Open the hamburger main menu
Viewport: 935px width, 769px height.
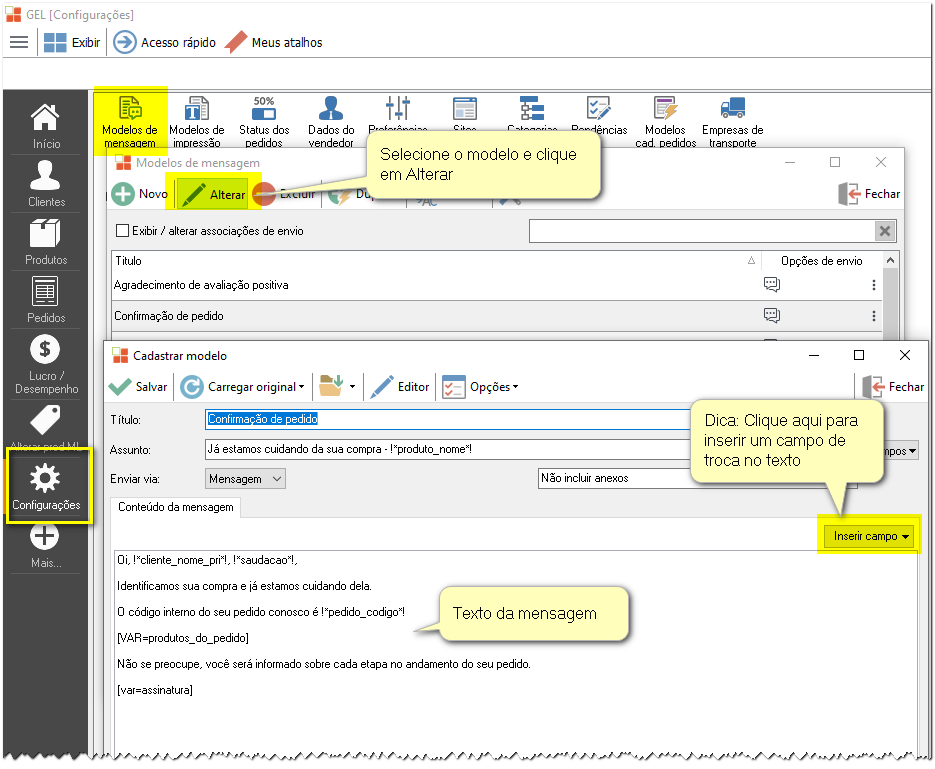19,42
